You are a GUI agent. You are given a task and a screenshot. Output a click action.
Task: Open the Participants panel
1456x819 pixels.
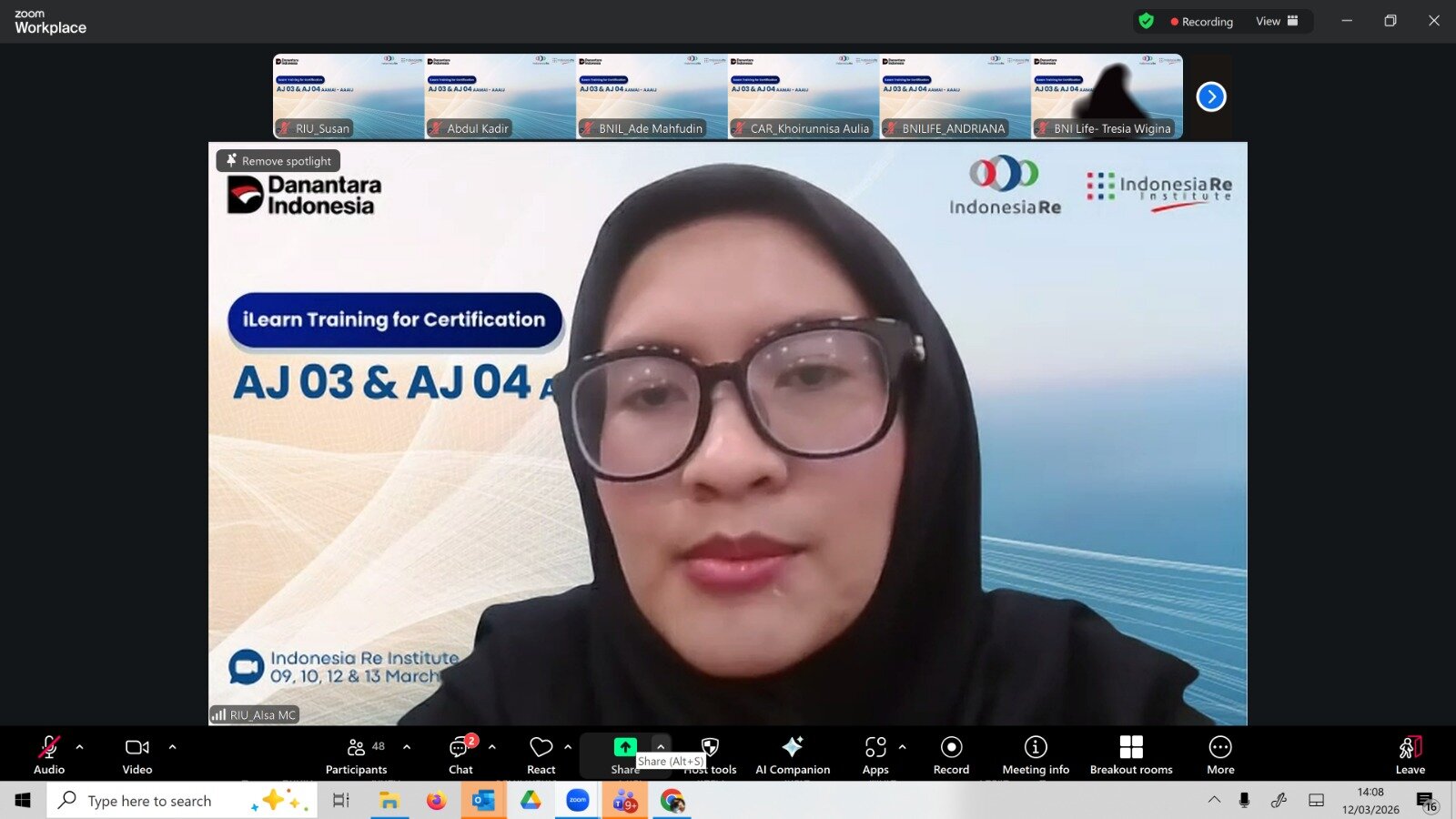(356, 754)
